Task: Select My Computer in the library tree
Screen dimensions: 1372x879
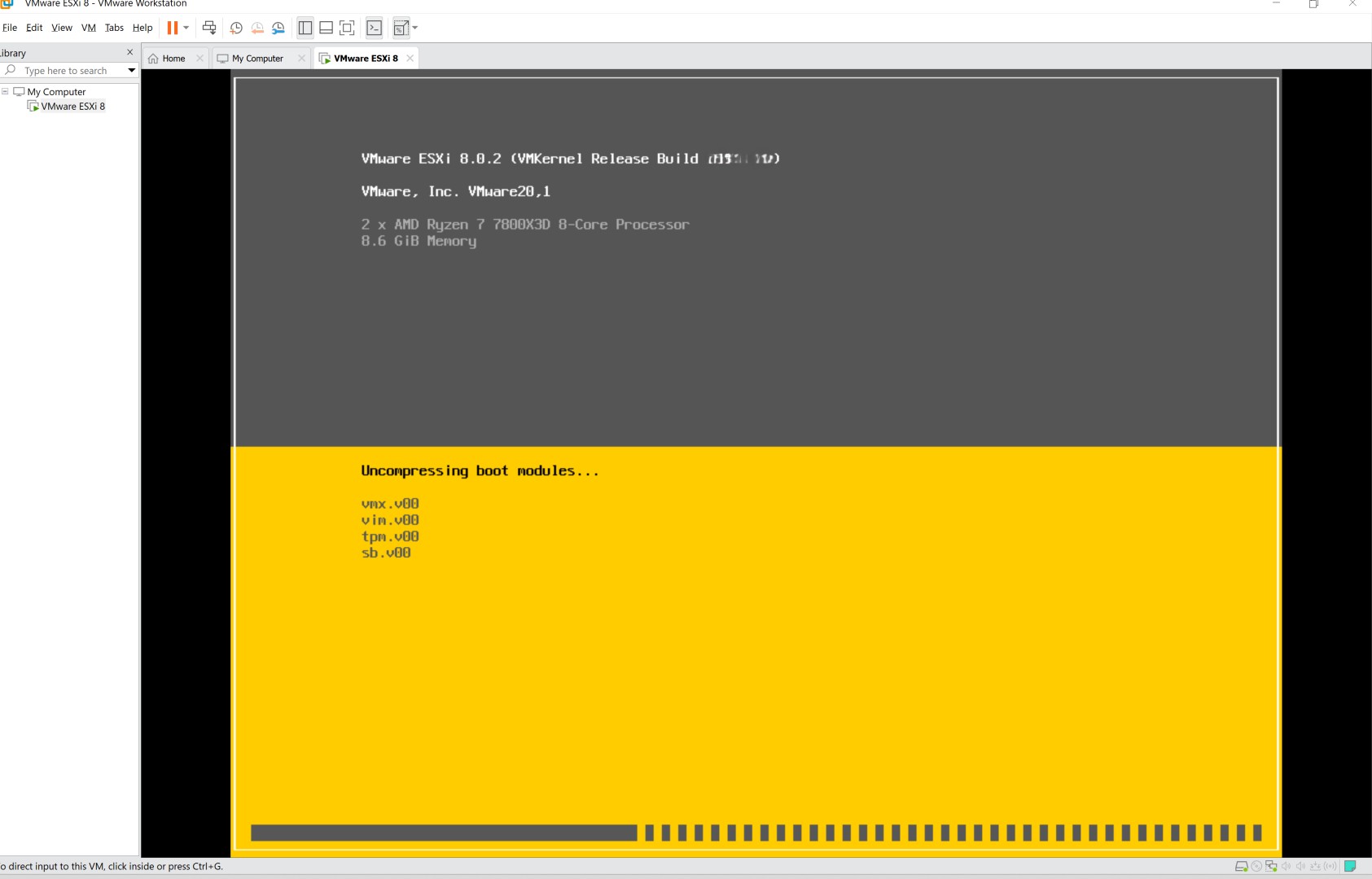Action: [56, 92]
